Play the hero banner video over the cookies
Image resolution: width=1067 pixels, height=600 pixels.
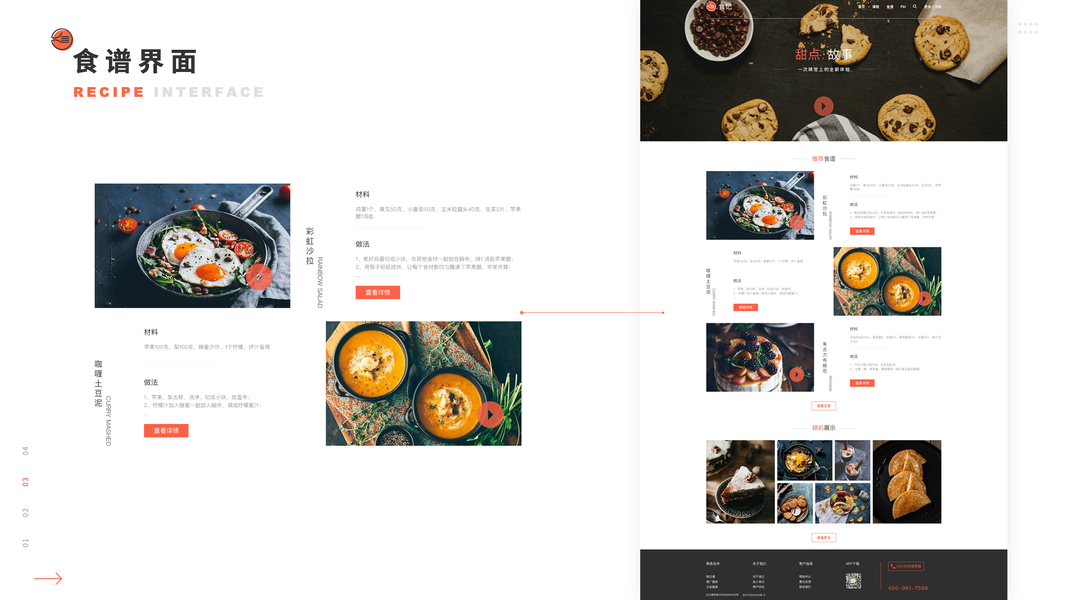[x=823, y=106]
